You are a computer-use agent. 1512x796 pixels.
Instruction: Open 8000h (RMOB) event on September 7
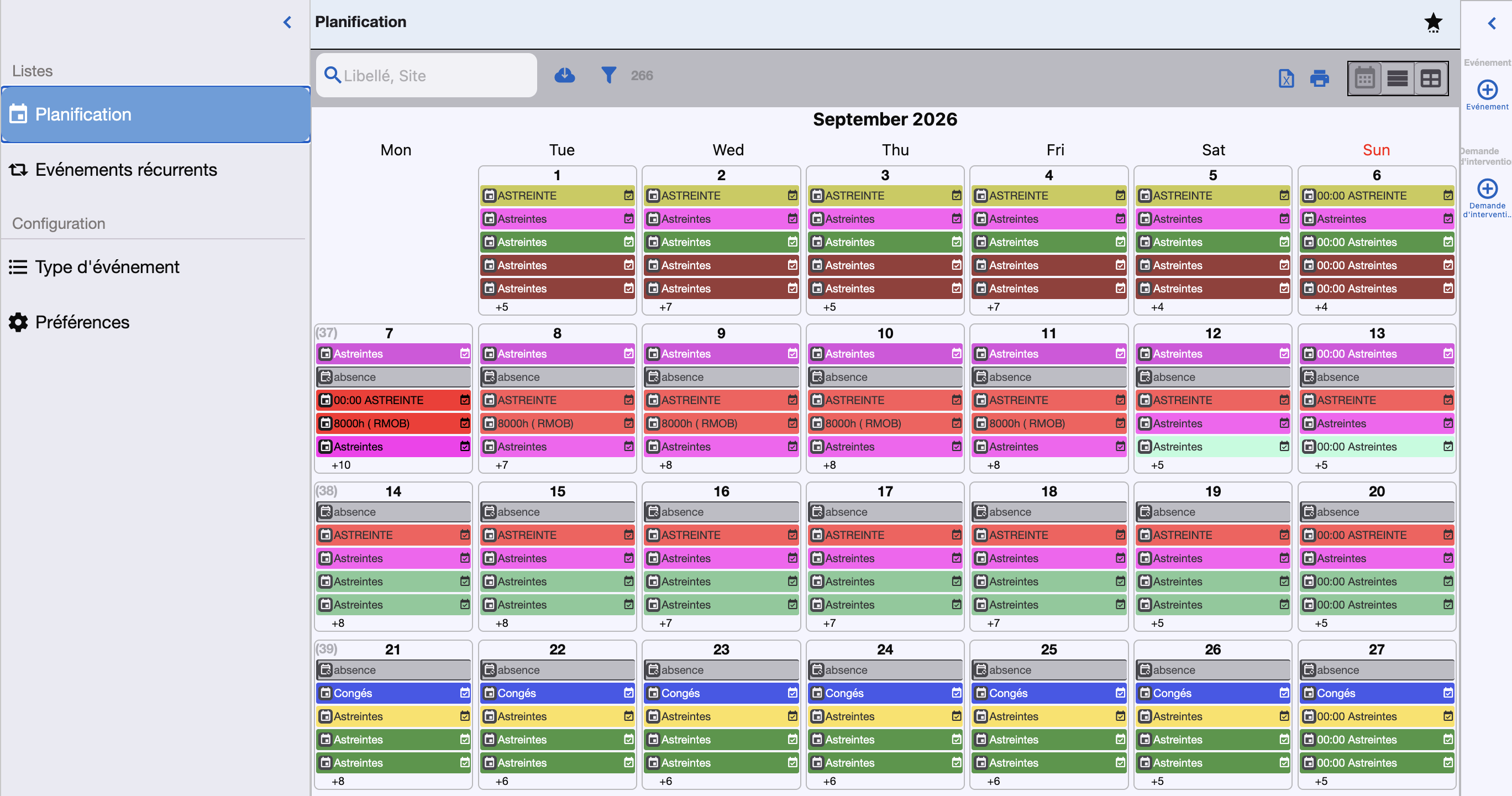[x=393, y=423]
